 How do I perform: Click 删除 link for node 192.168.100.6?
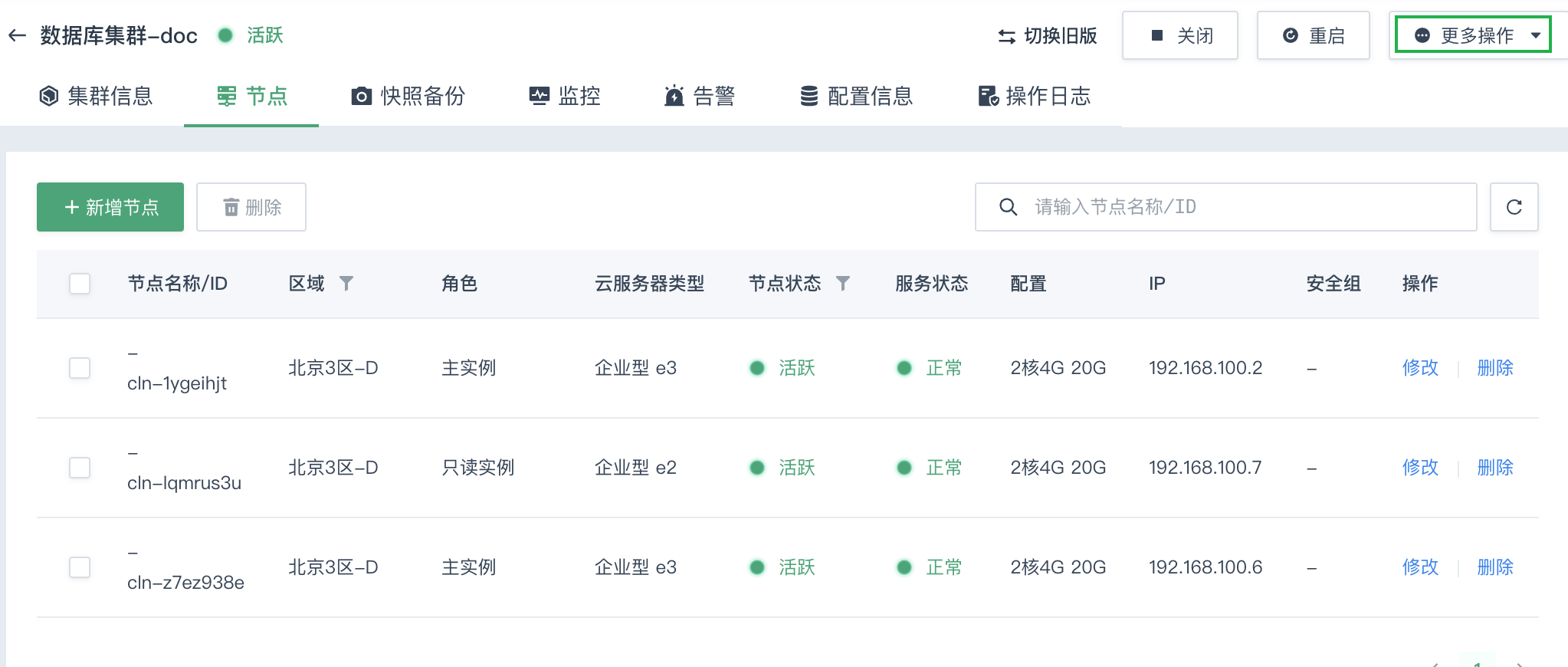point(1494,567)
